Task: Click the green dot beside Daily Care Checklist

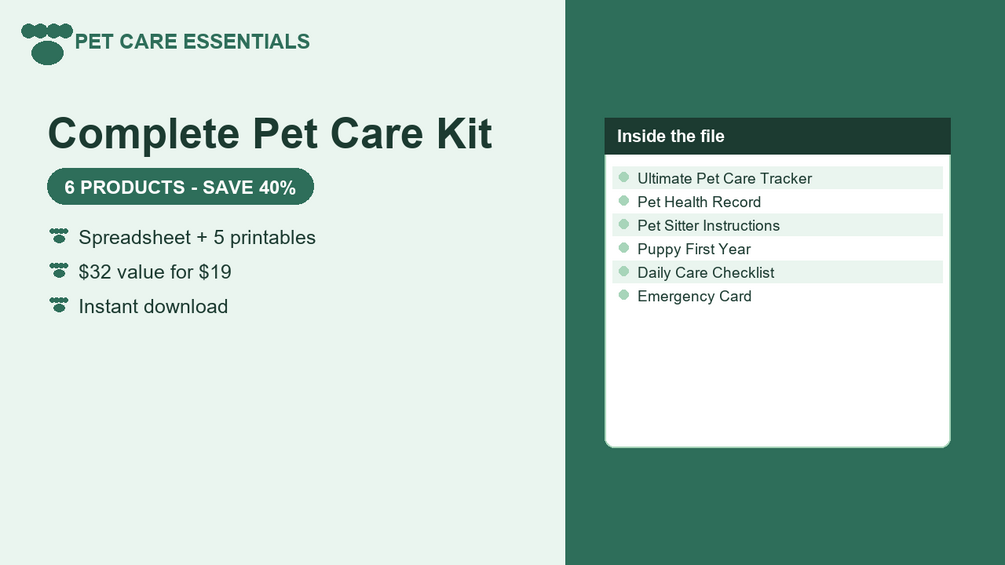Action: tap(624, 272)
